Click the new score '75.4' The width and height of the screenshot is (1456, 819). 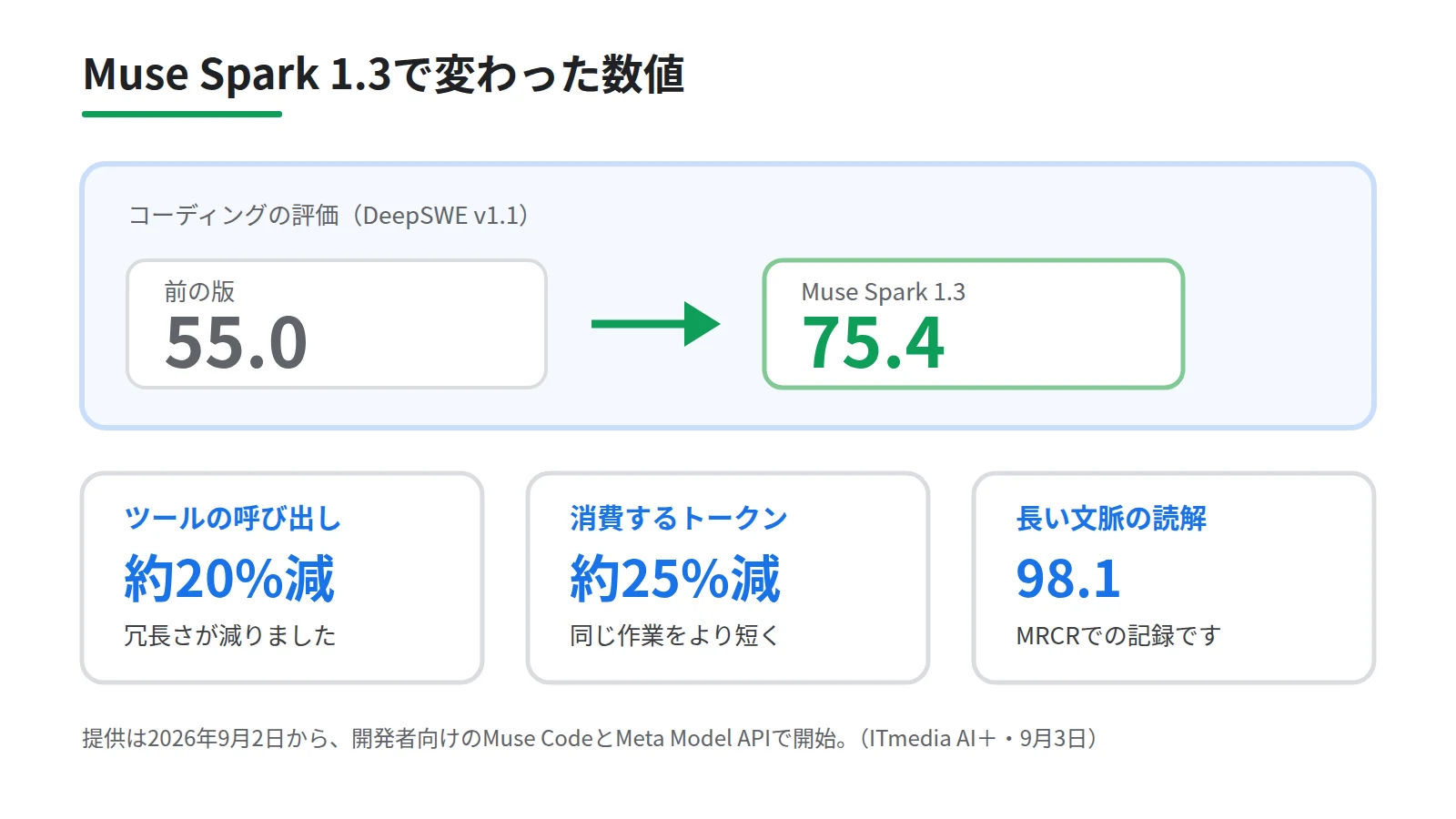[x=873, y=343]
